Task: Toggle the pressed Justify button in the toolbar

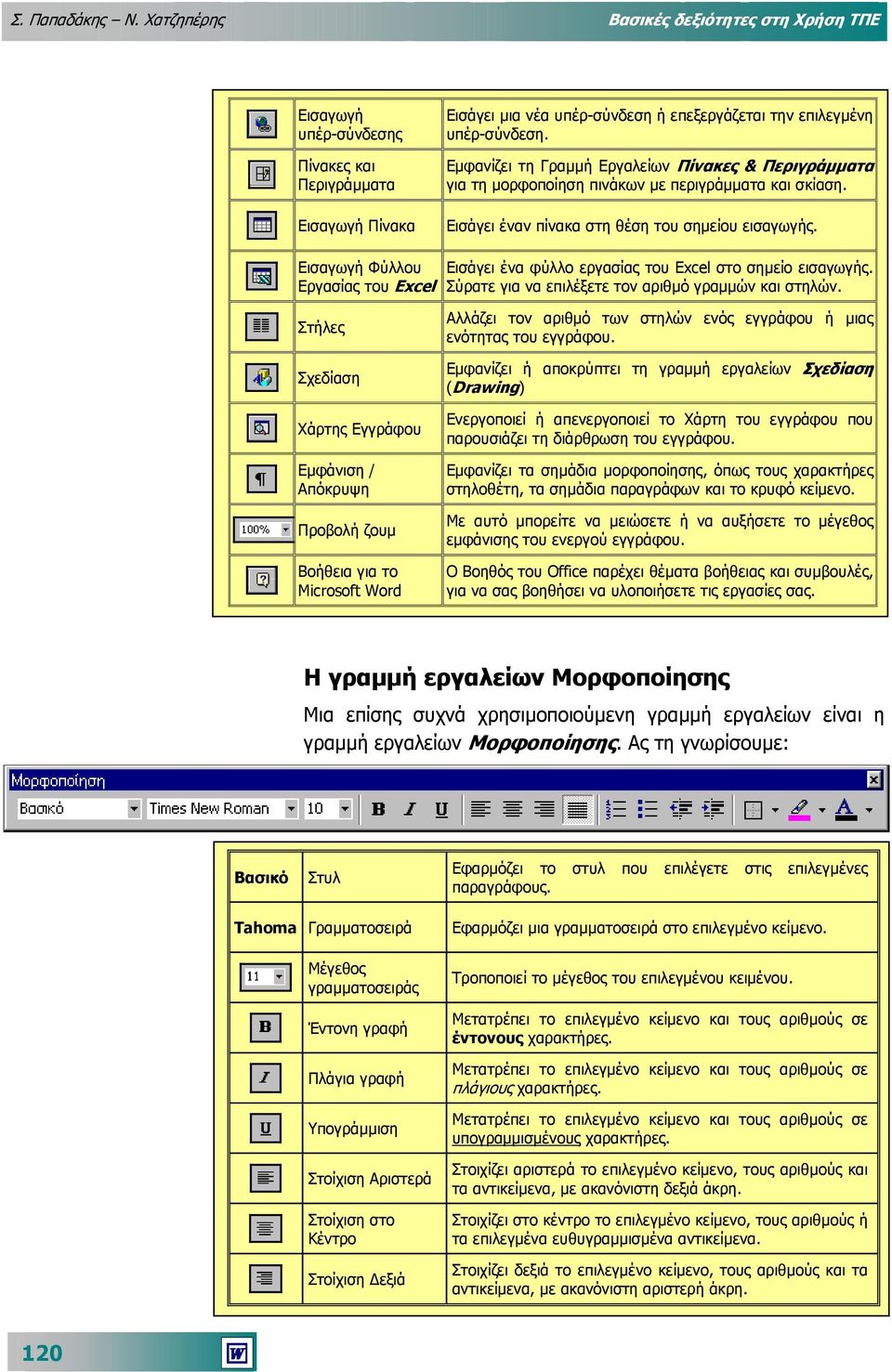Action: pos(577,809)
